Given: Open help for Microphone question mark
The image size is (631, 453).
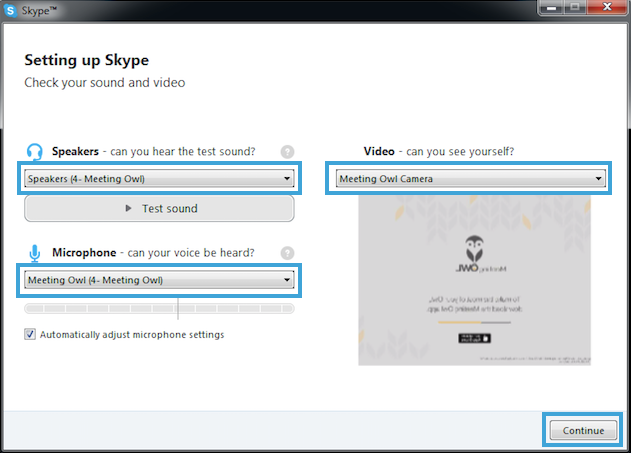Looking at the screenshot, I should pyautogui.click(x=287, y=253).
